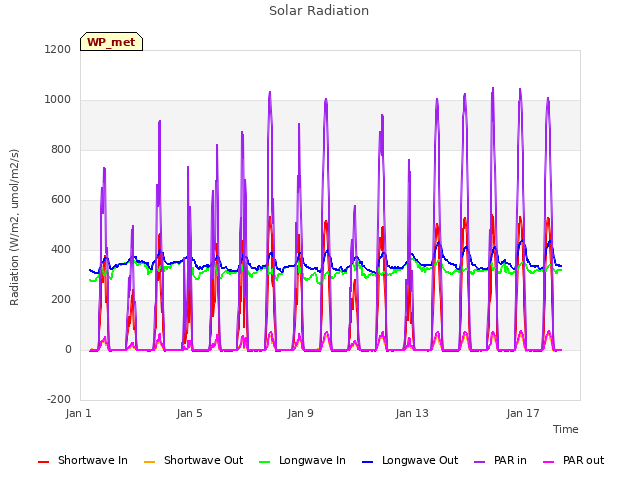640x480 pixels.
Task: Select the Longwave Out legend label
Action: click(x=420, y=460)
